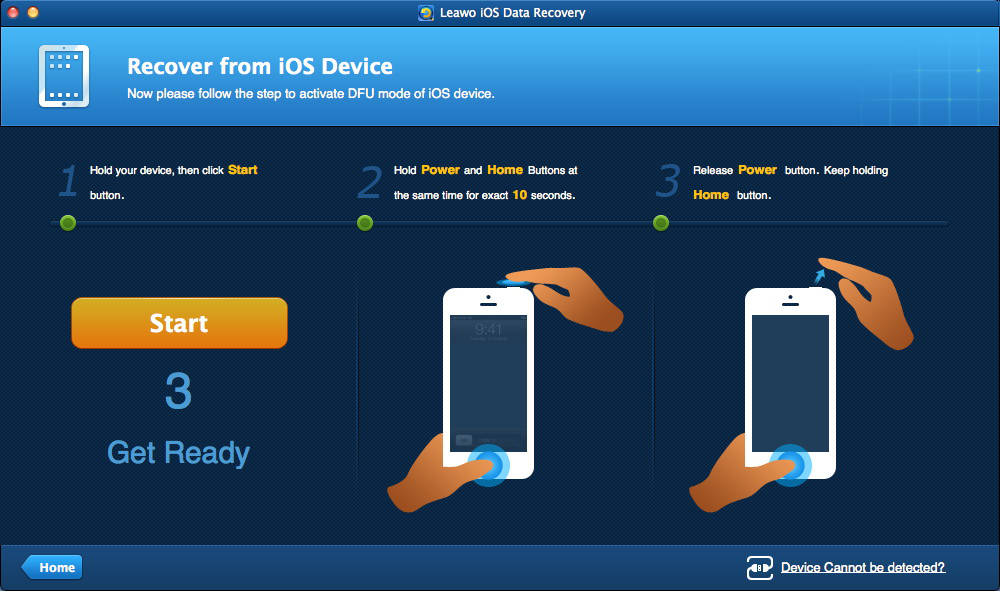Click the green step 1 progress marker
Viewport: 1000px width, 591px height.
coord(68,223)
